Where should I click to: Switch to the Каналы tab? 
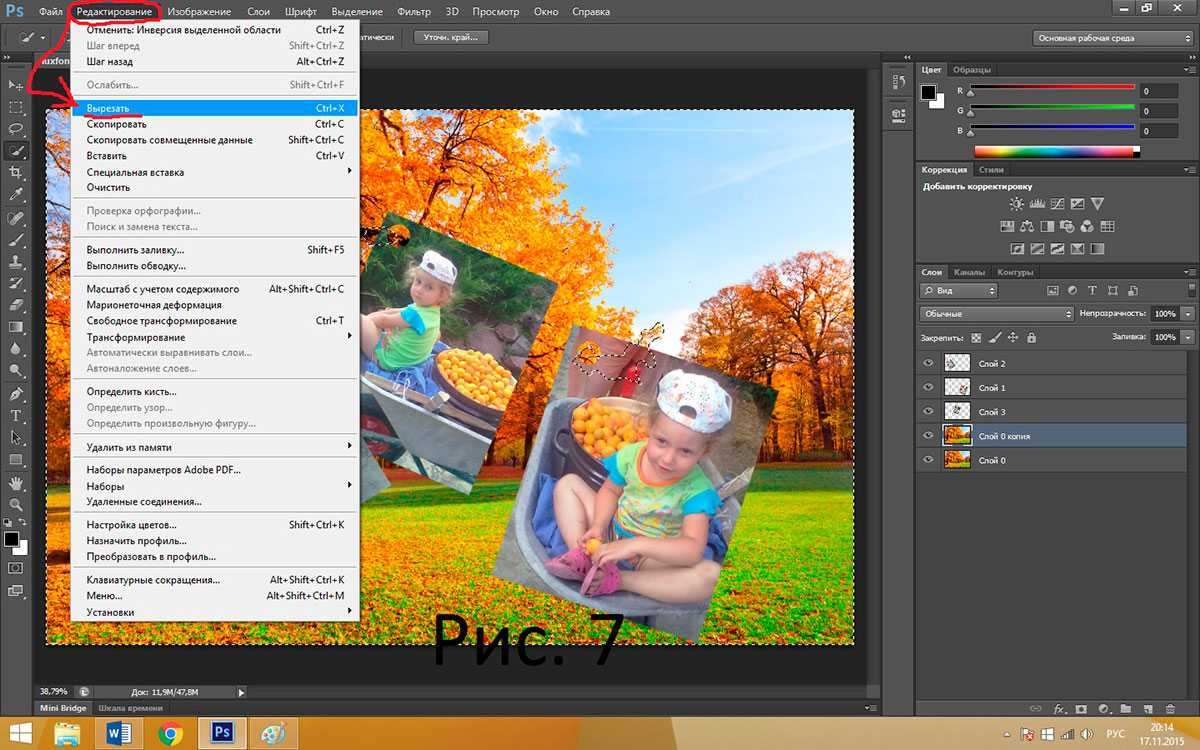point(969,272)
